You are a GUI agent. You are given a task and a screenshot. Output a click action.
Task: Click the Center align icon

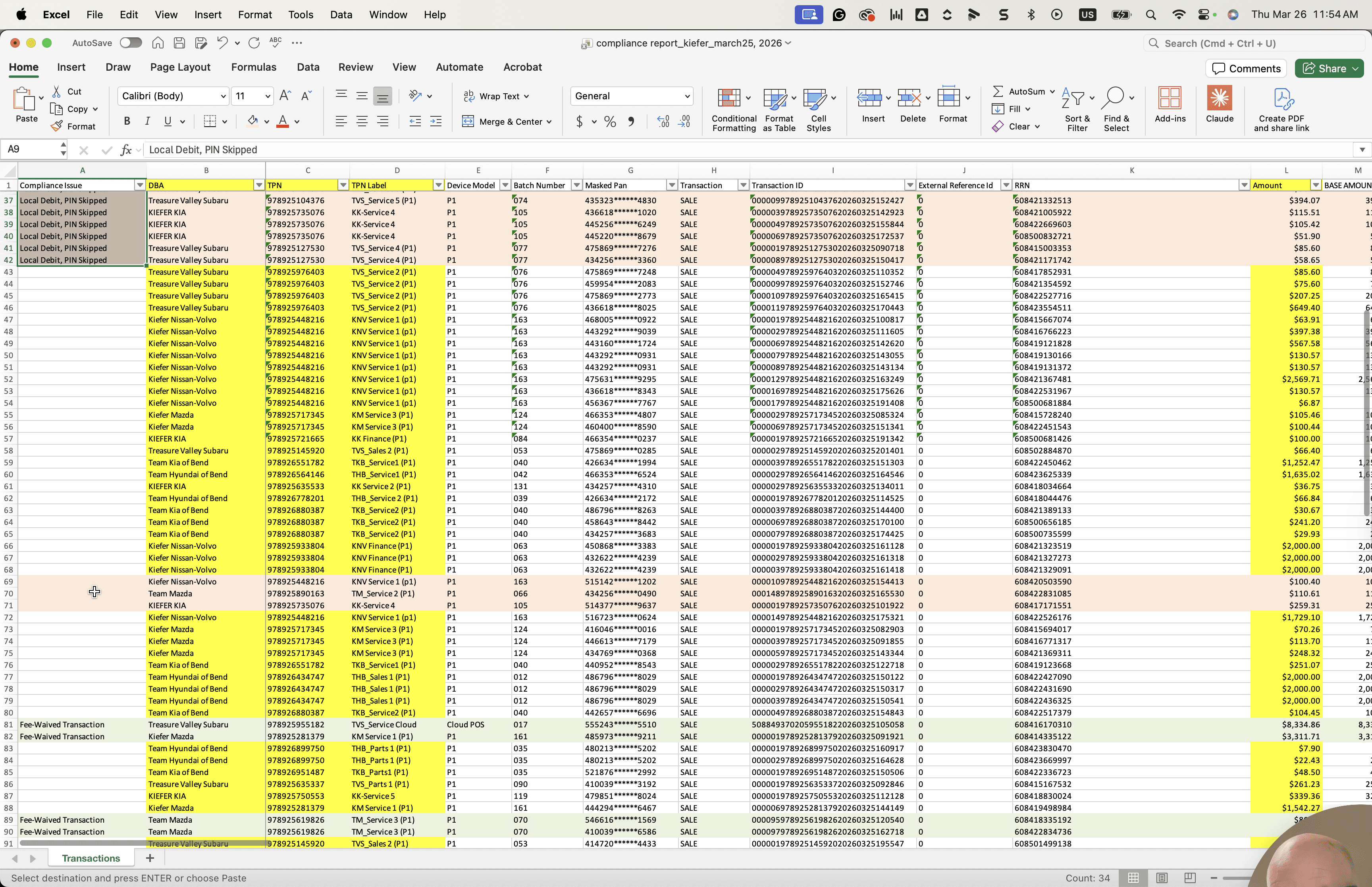362,121
